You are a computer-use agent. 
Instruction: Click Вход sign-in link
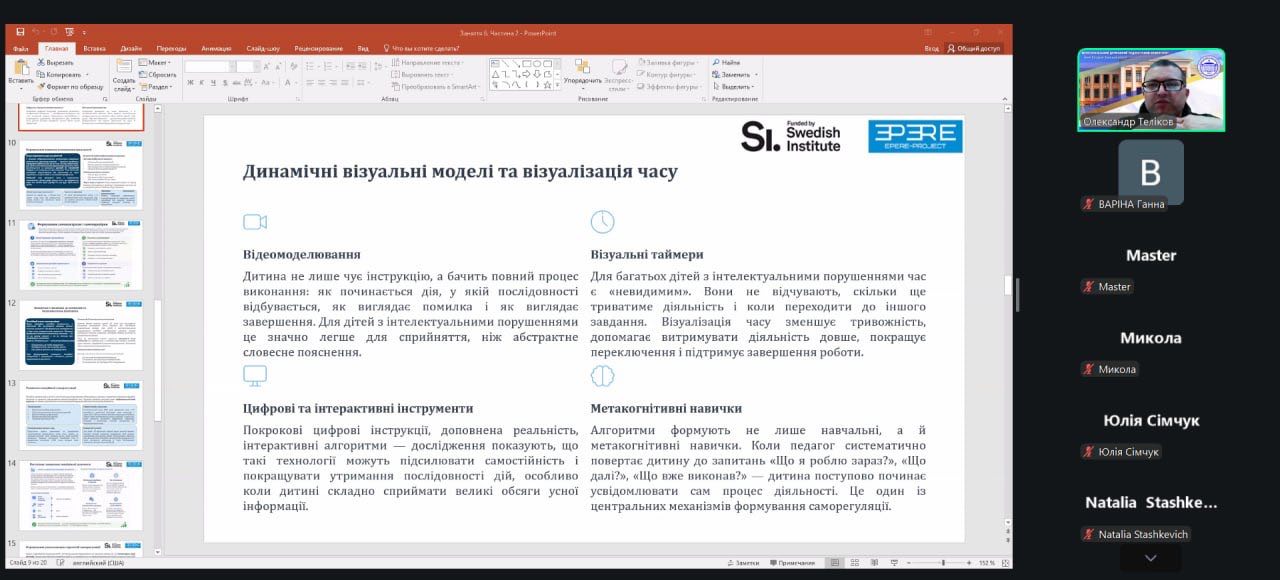click(931, 48)
